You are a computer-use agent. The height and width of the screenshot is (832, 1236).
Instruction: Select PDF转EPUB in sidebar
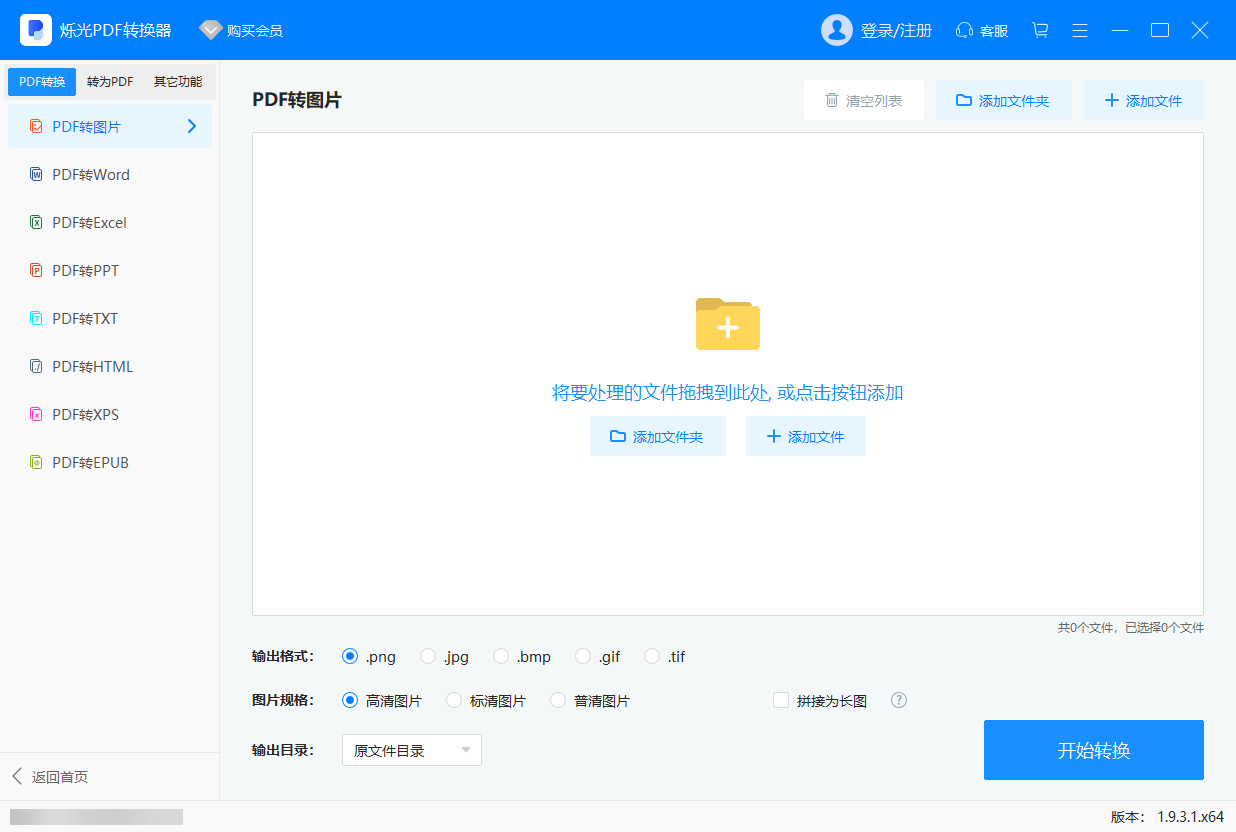point(91,463)
